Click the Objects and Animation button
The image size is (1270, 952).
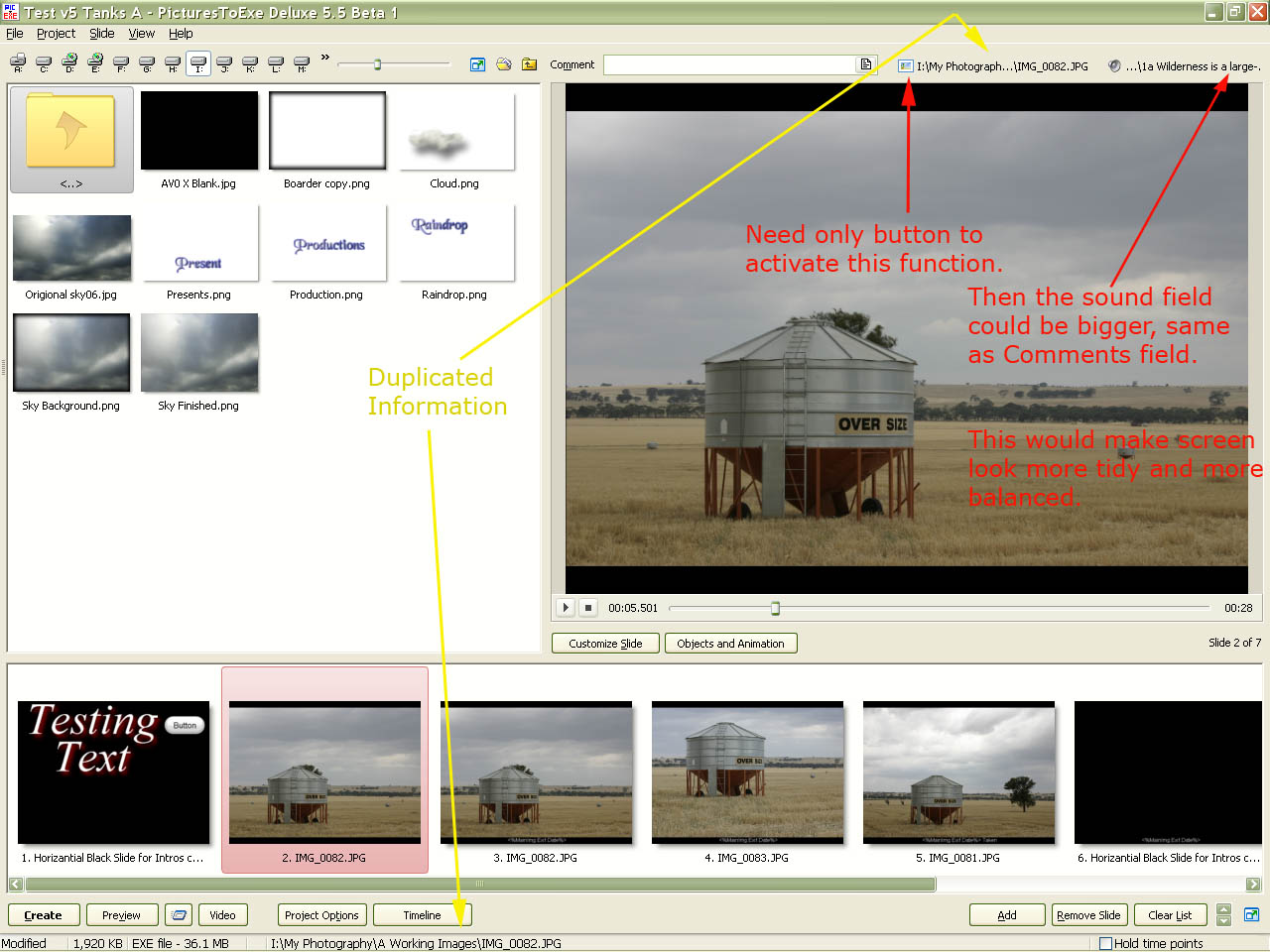tap(730, 644)
